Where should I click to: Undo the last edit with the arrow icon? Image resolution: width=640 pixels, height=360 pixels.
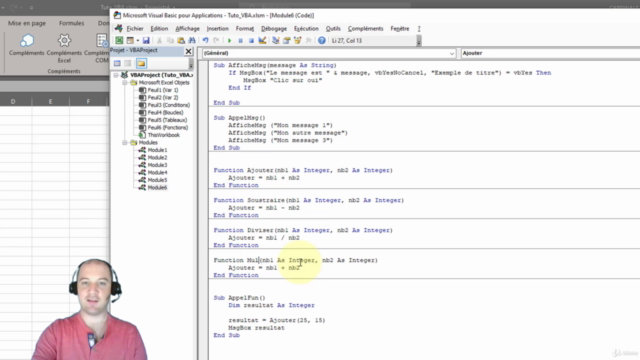tap(205, 40)
